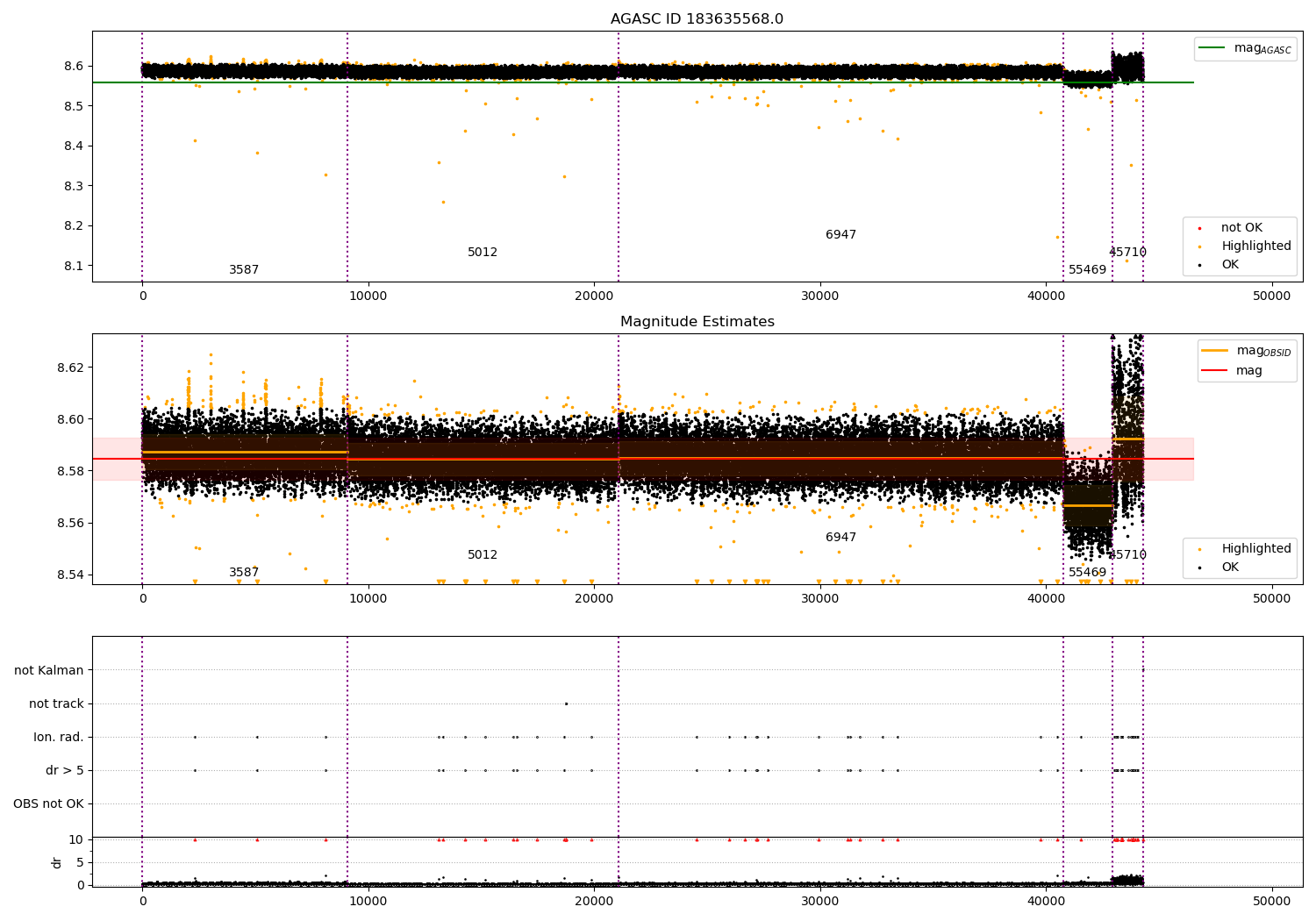Click y-axis tick 8.56 in middle panel
This screenshot has width=1316, height=921.
point(70,524)
